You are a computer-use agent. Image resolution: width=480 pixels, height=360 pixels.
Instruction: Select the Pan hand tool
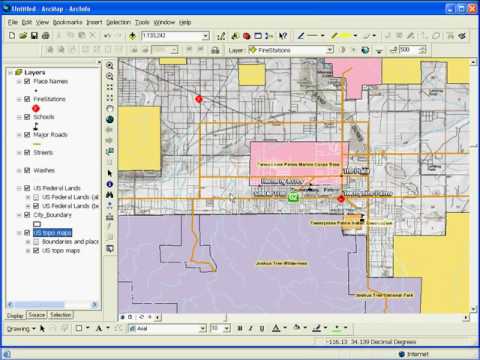(x=110, y=109)
